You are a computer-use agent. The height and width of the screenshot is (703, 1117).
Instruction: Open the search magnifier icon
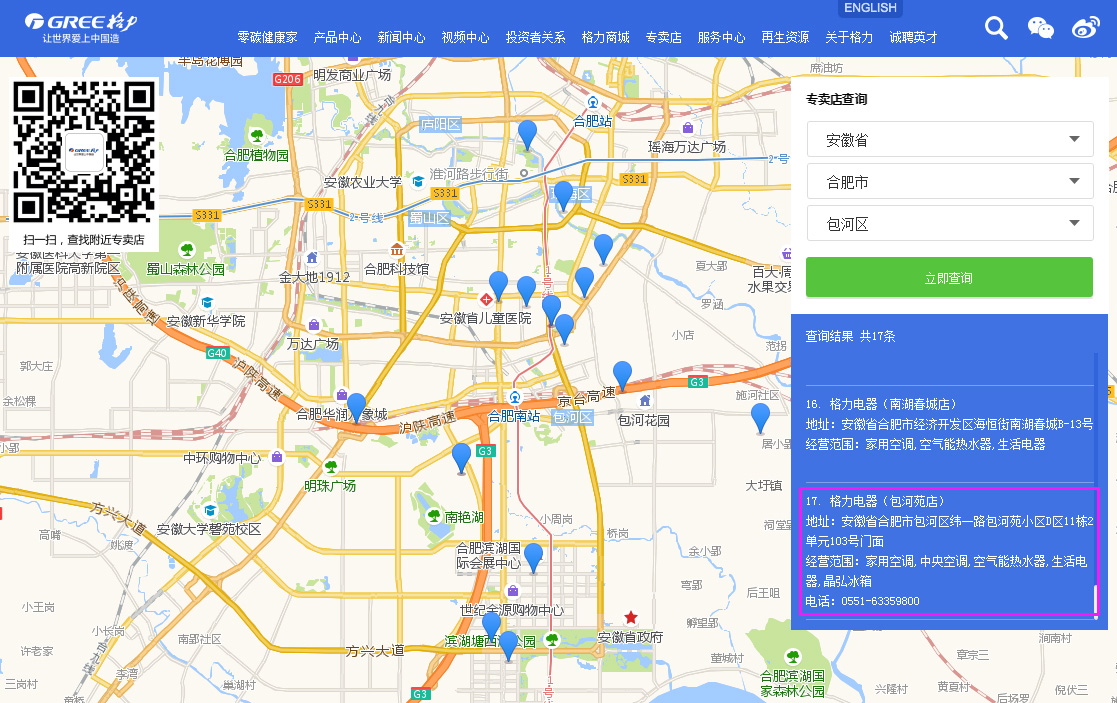coord(996,28)
